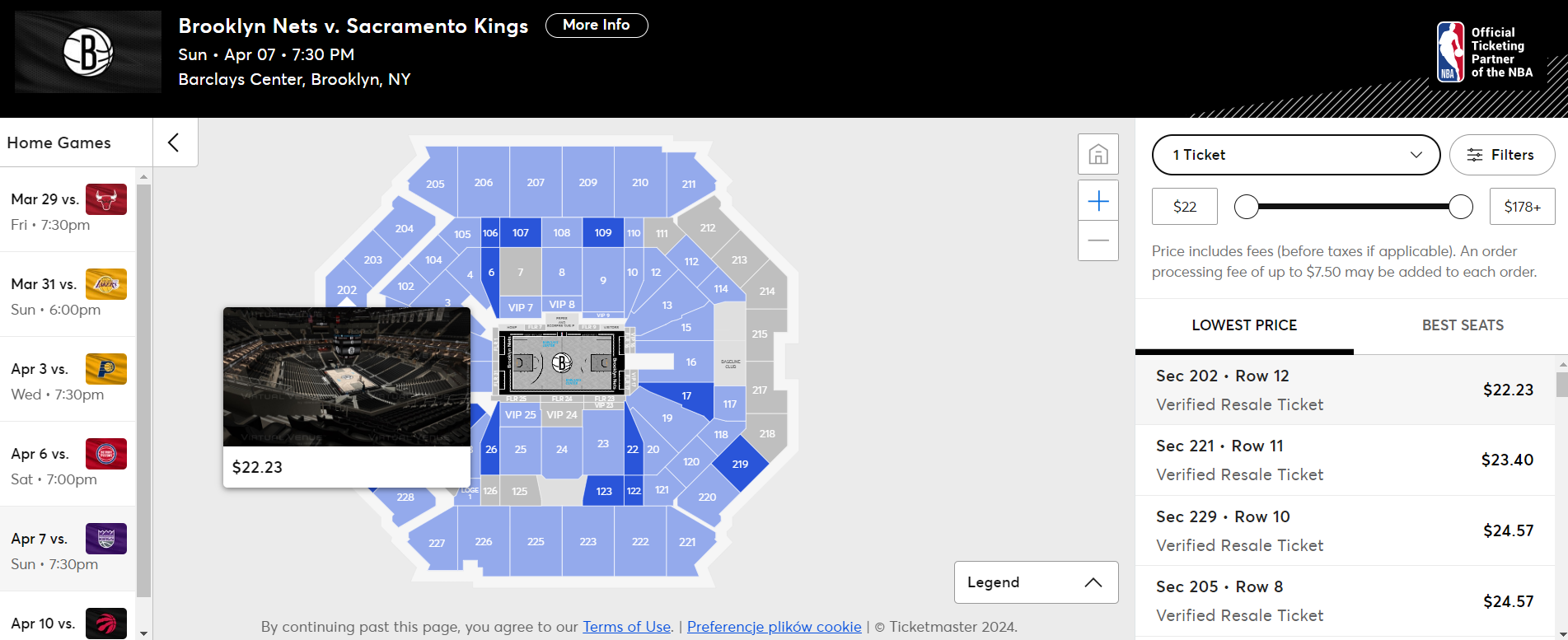Choose the Lakers logo game

pos(106,284)
